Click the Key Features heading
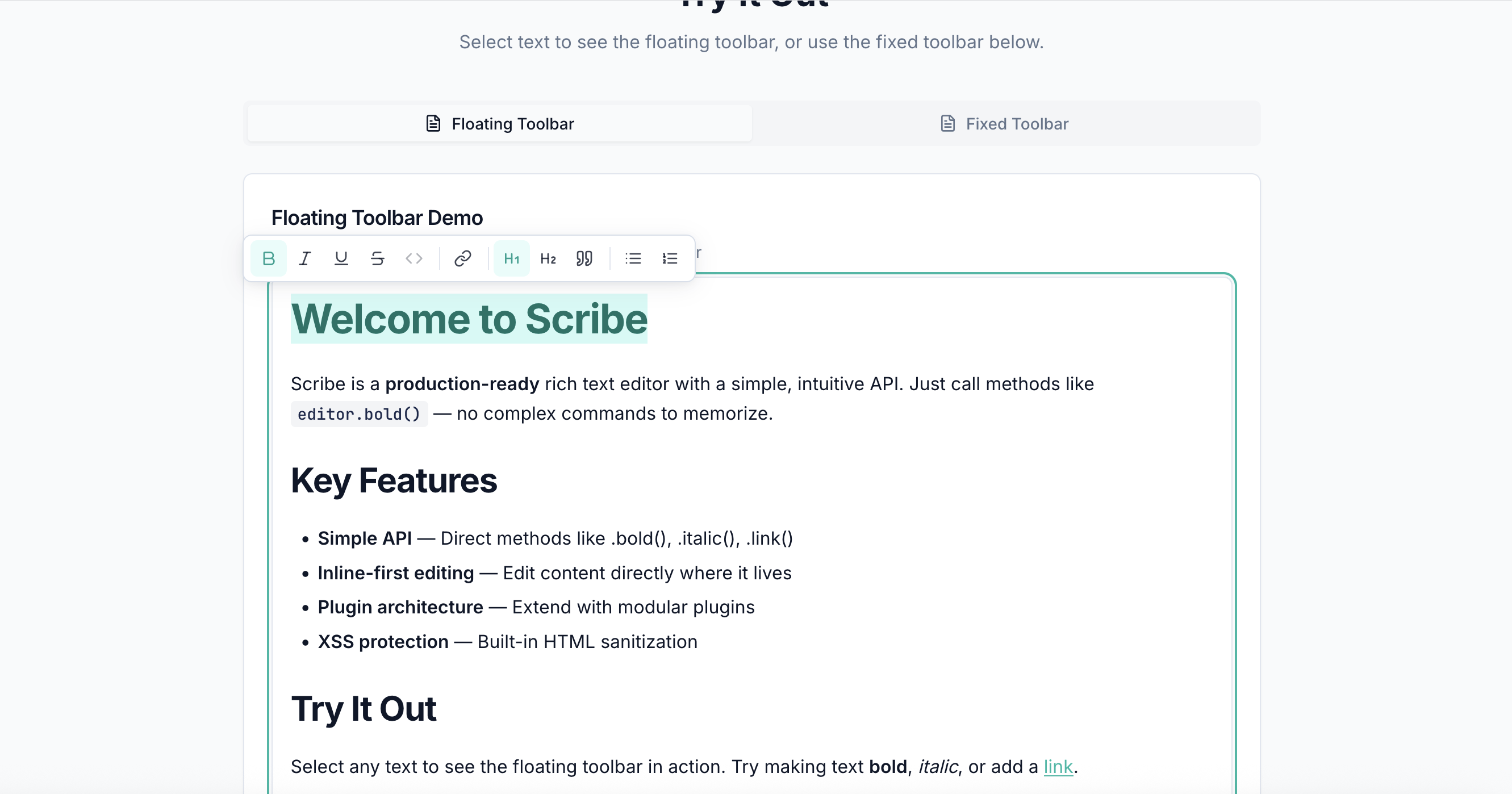The height and width of the screenshot is (794, 1512). [x=394, y=480]
